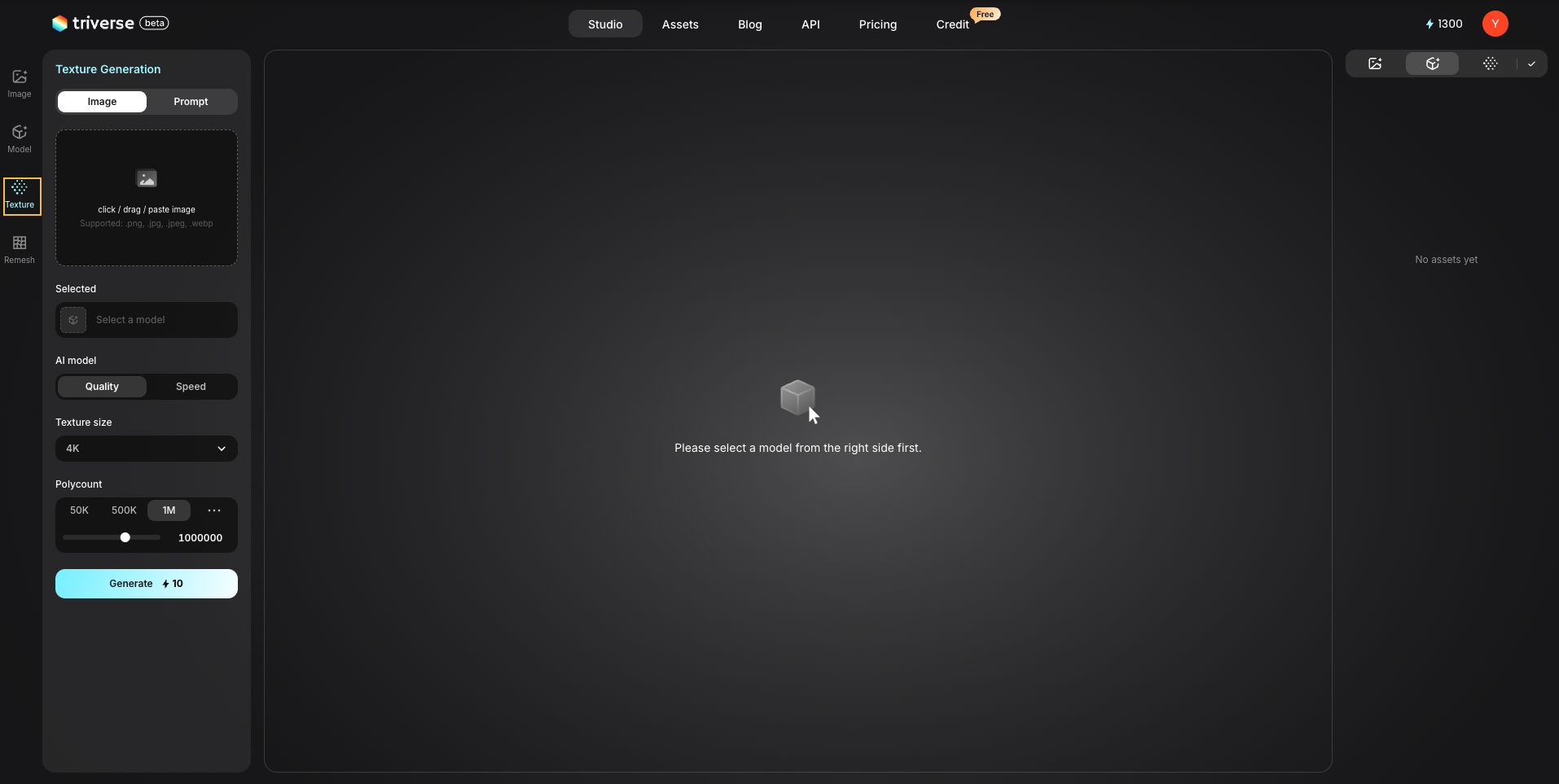This screenshot has width=1559, height=784.
Task: Set AI model to Quality
Action: 102,387
